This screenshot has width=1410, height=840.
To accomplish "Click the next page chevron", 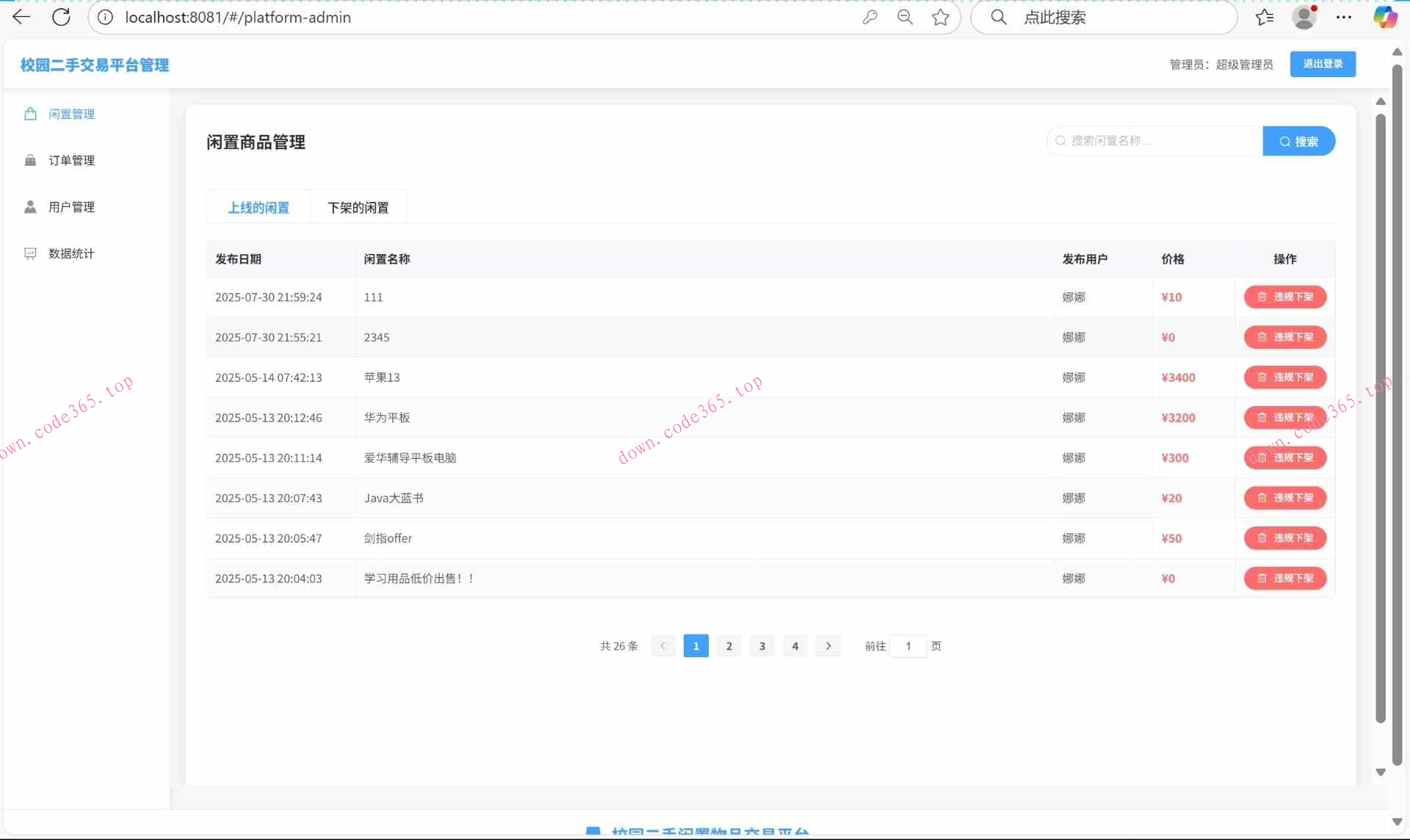I will tap(828, 646).
